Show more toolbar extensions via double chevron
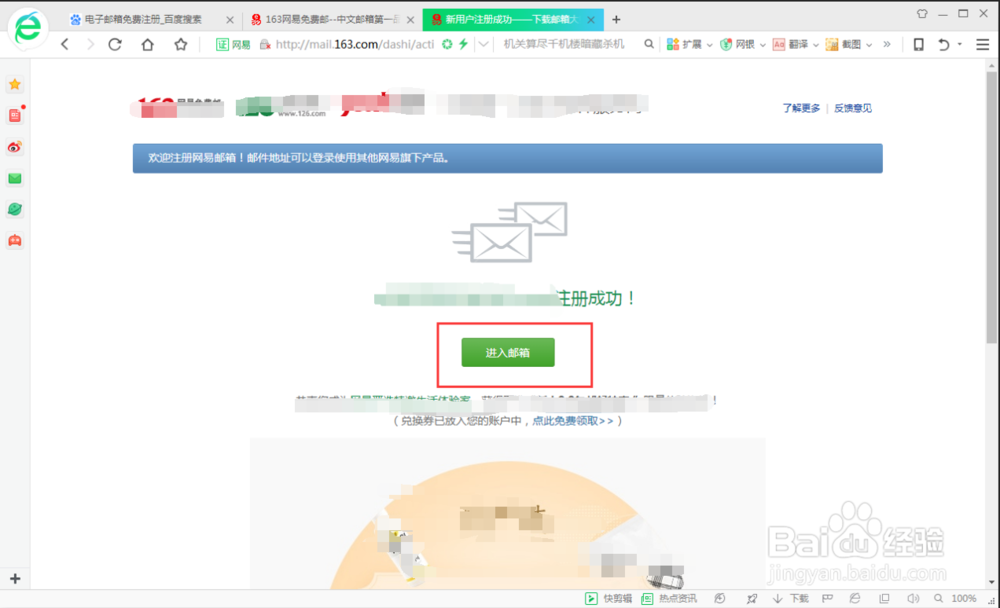Screen dimensions: 1000x608 [x=886, y=44]
